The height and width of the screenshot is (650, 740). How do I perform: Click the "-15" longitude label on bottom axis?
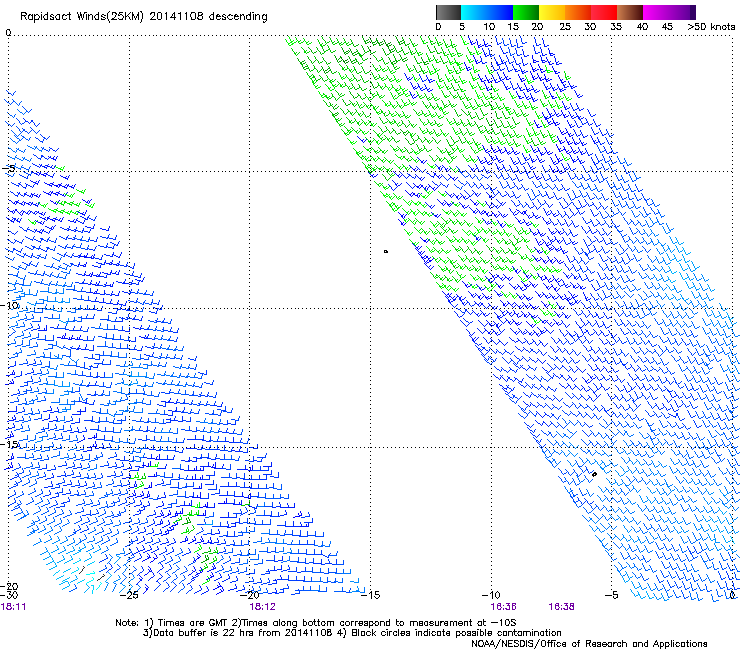pyautogui.click(x=370, y=595)
